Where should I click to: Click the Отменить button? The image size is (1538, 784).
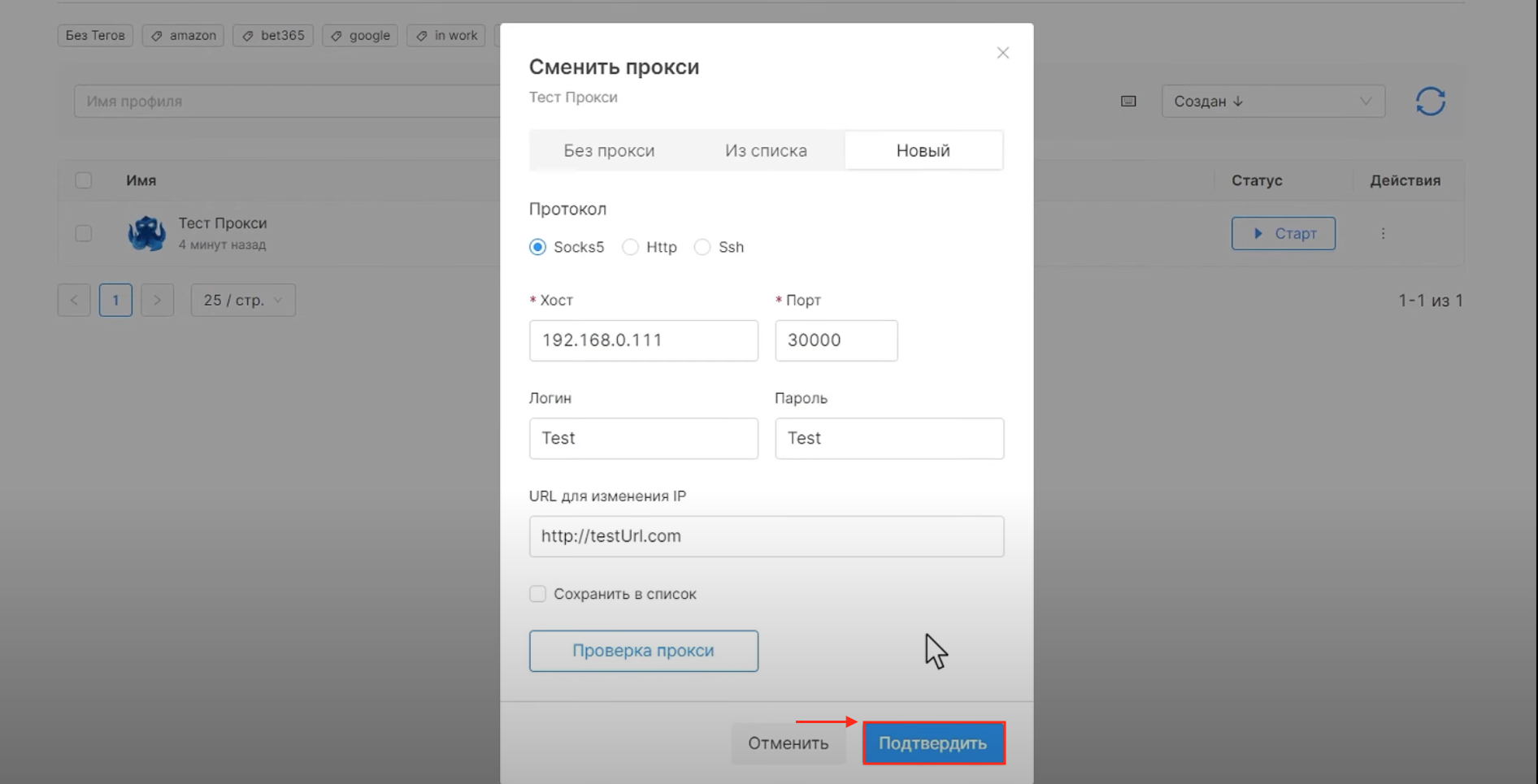click(x=788, y=743)
